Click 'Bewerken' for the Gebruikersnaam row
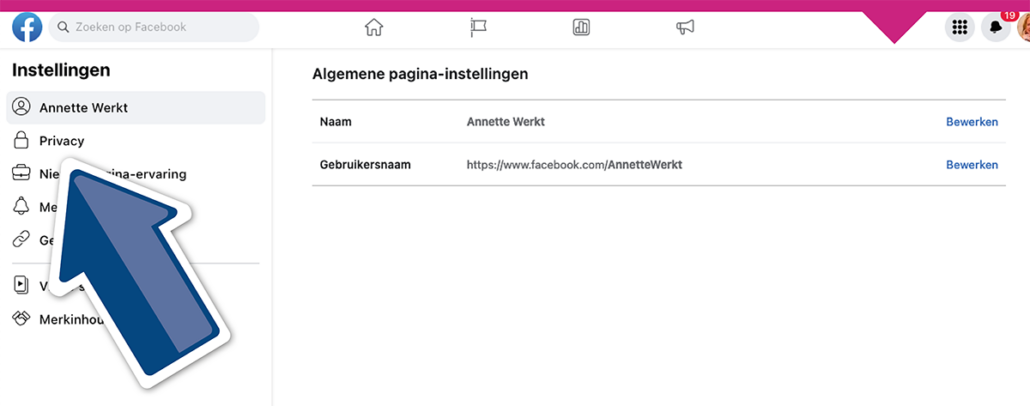Screen dimensions: 1030x406 [971, 165]
